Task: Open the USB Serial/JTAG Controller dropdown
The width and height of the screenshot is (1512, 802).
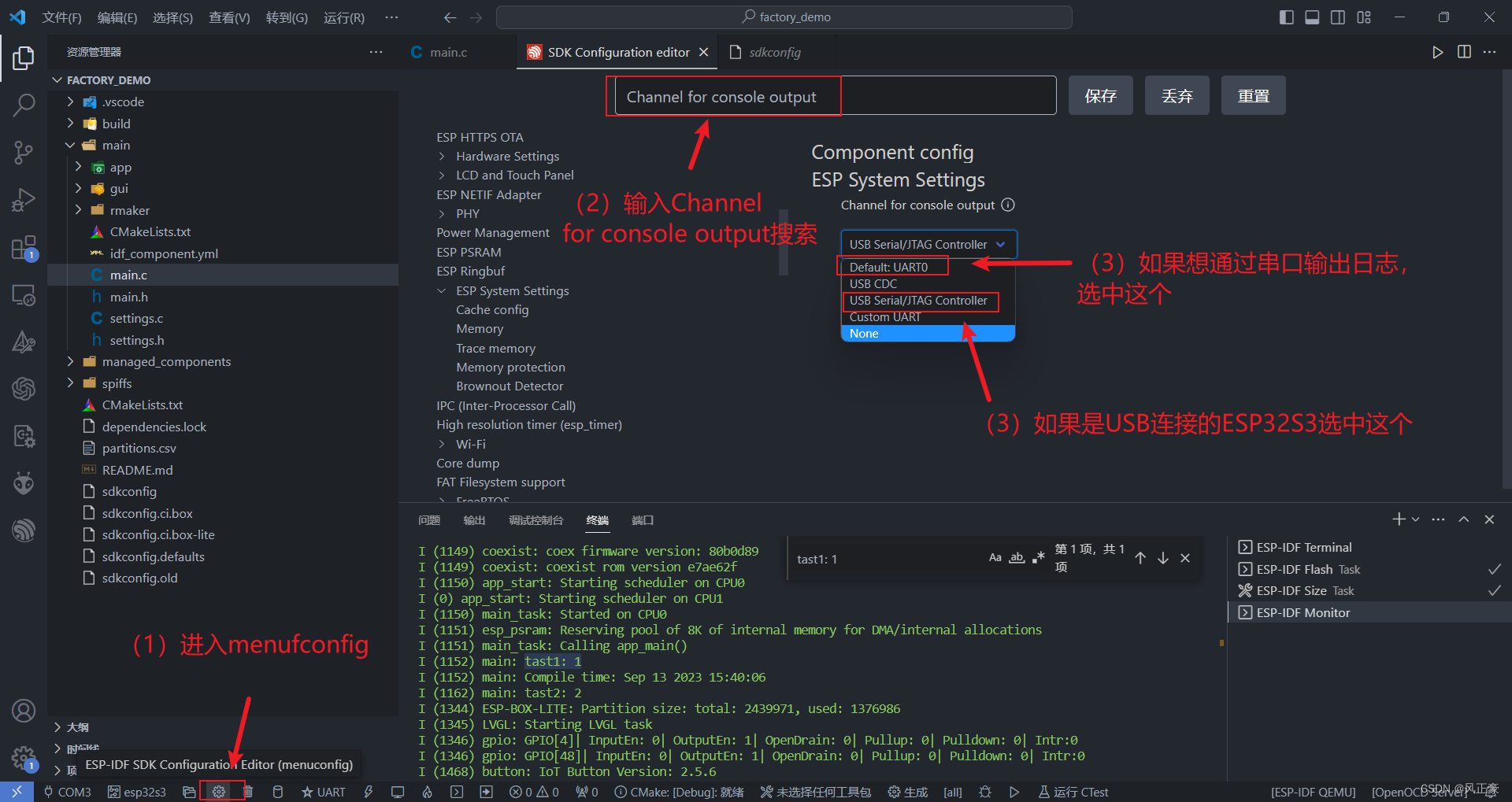Action: tap(928, 244)
